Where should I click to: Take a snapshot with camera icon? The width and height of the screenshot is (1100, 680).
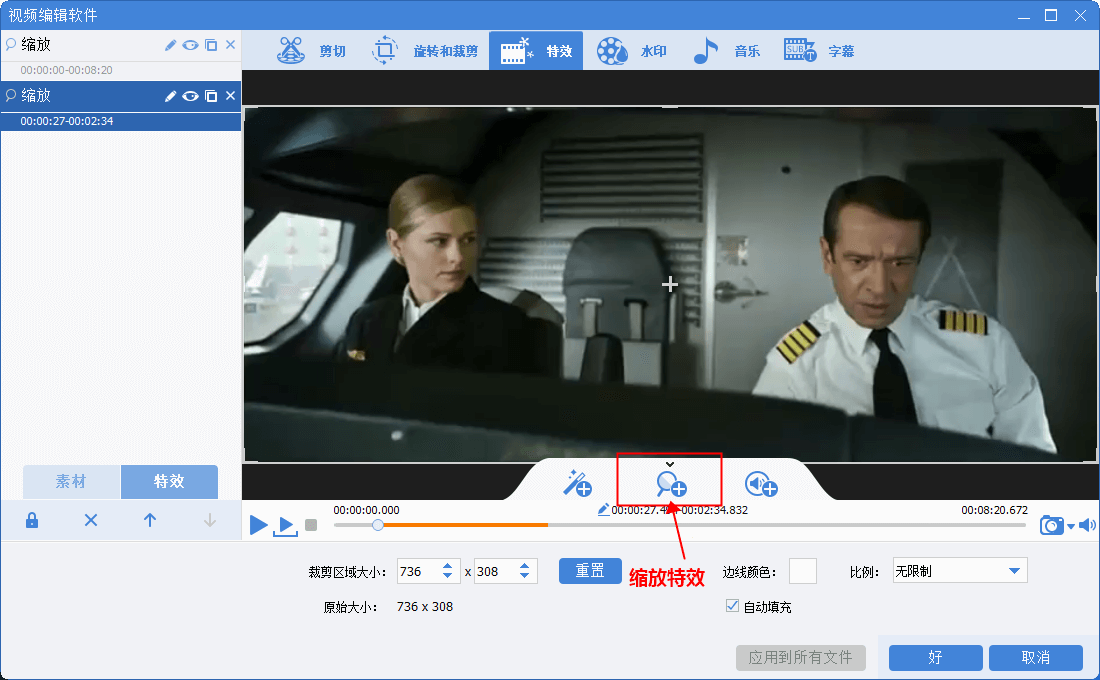point(1052,525)
